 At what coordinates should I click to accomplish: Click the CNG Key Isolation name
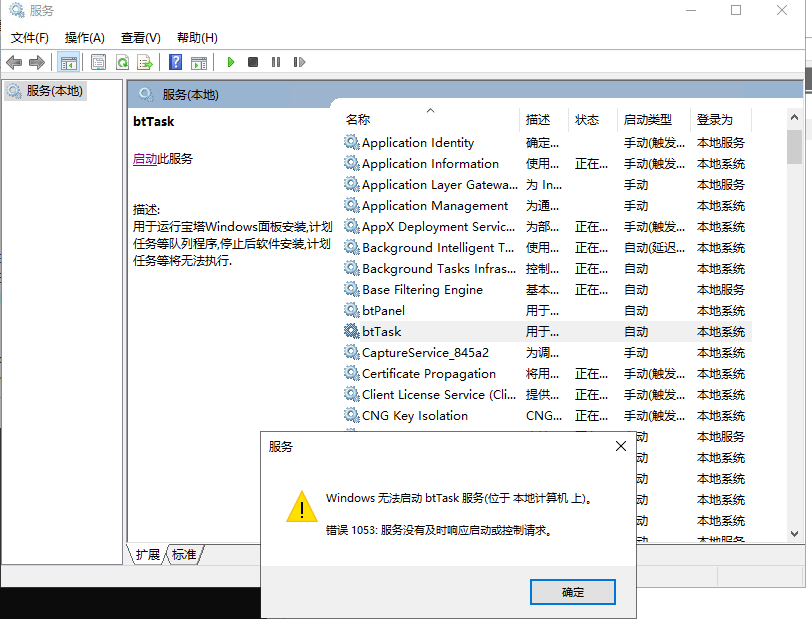415,415
